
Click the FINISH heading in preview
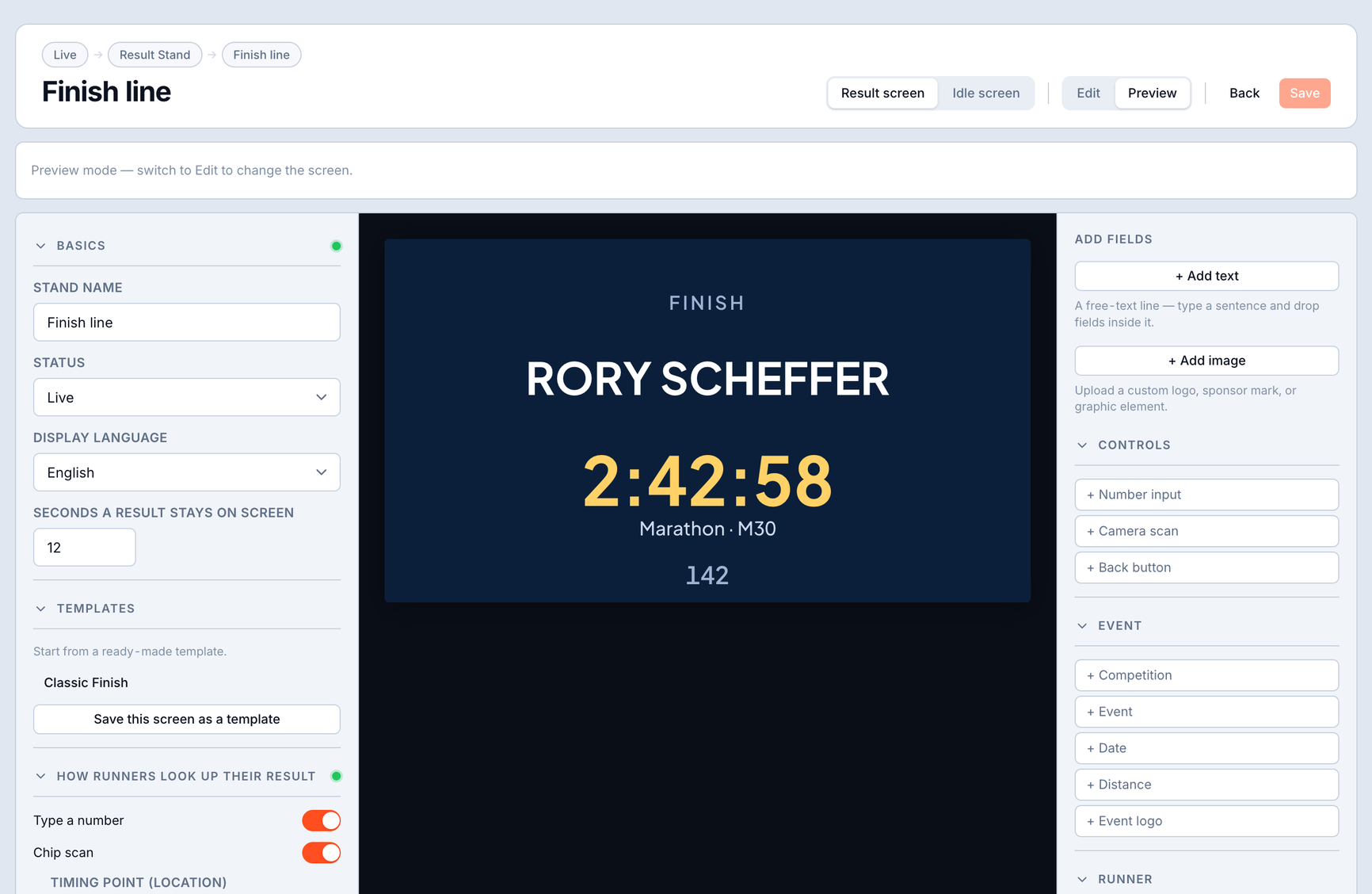[707, 303]
